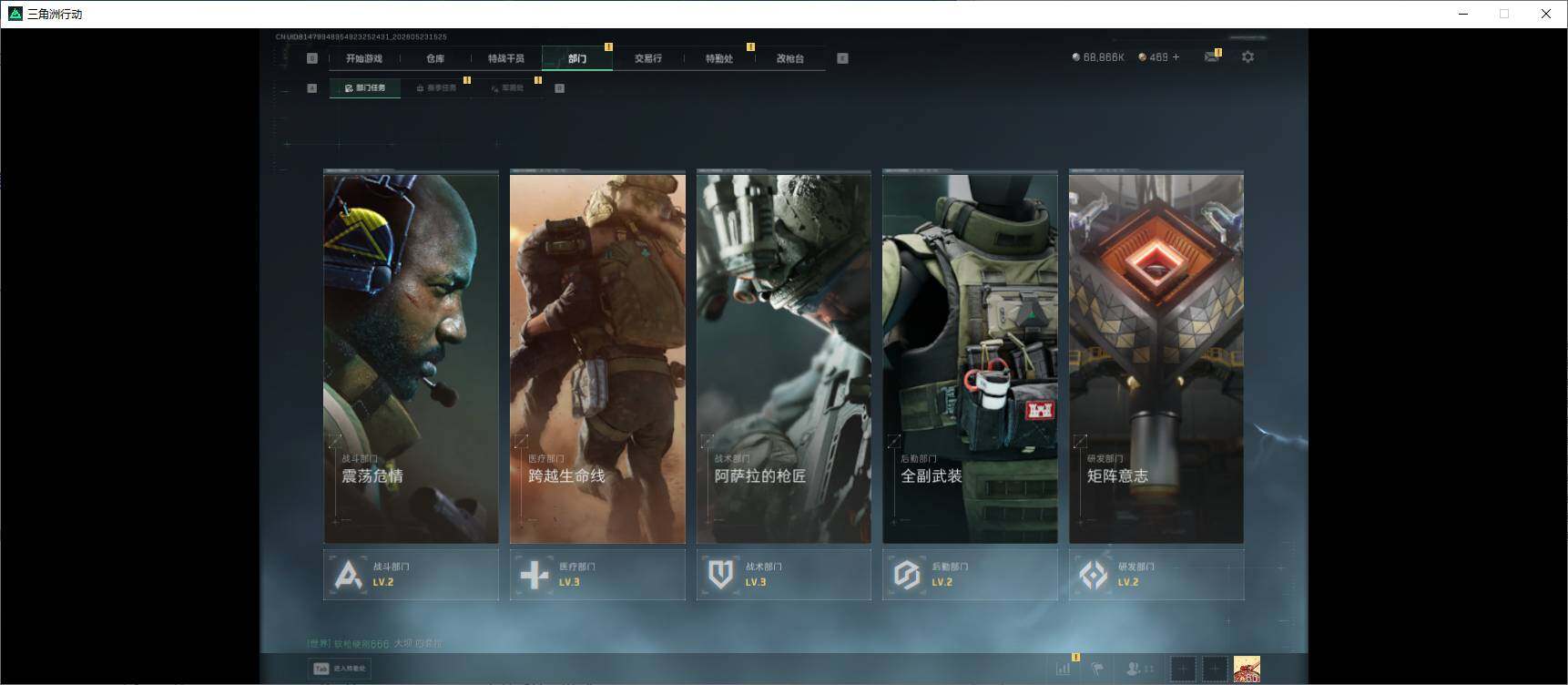Click the 医疗部门 cross icon
This screenshot has width=1568, height=685.
[x=535, y=575]
